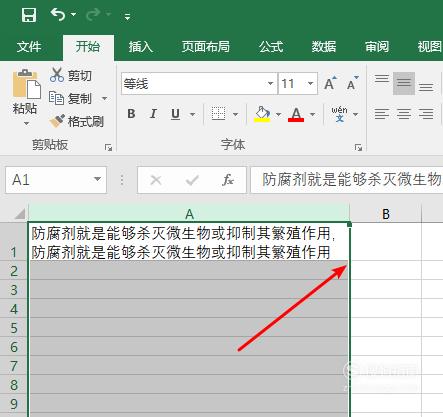Image resolution: width=443 pixels, height=417 pixels.
Task: Expand the 粘贴 paste options arrow
Action: pos(26,124)
